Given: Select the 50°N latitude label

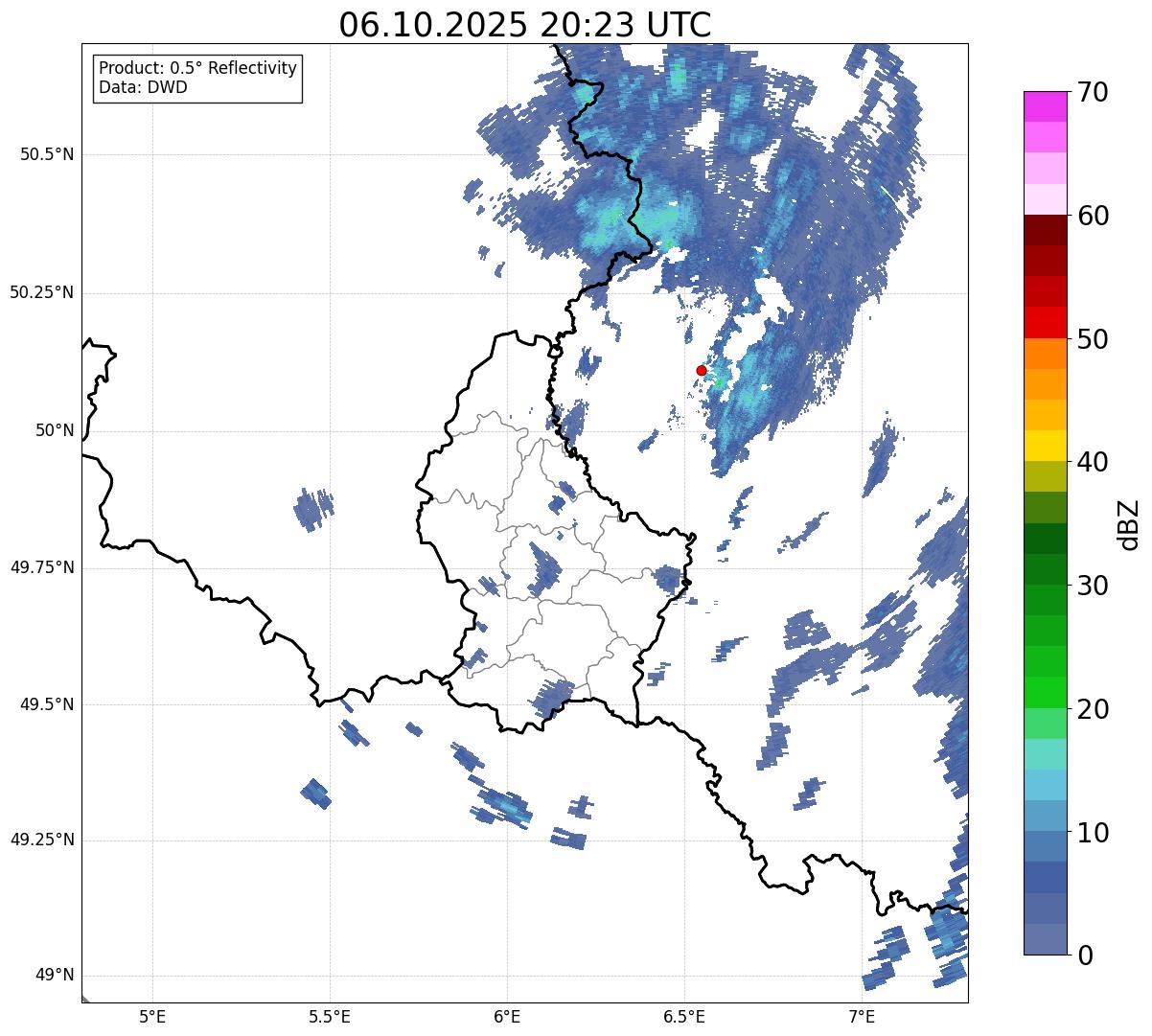Looking at the screenshot, I should tap(55, 430).
